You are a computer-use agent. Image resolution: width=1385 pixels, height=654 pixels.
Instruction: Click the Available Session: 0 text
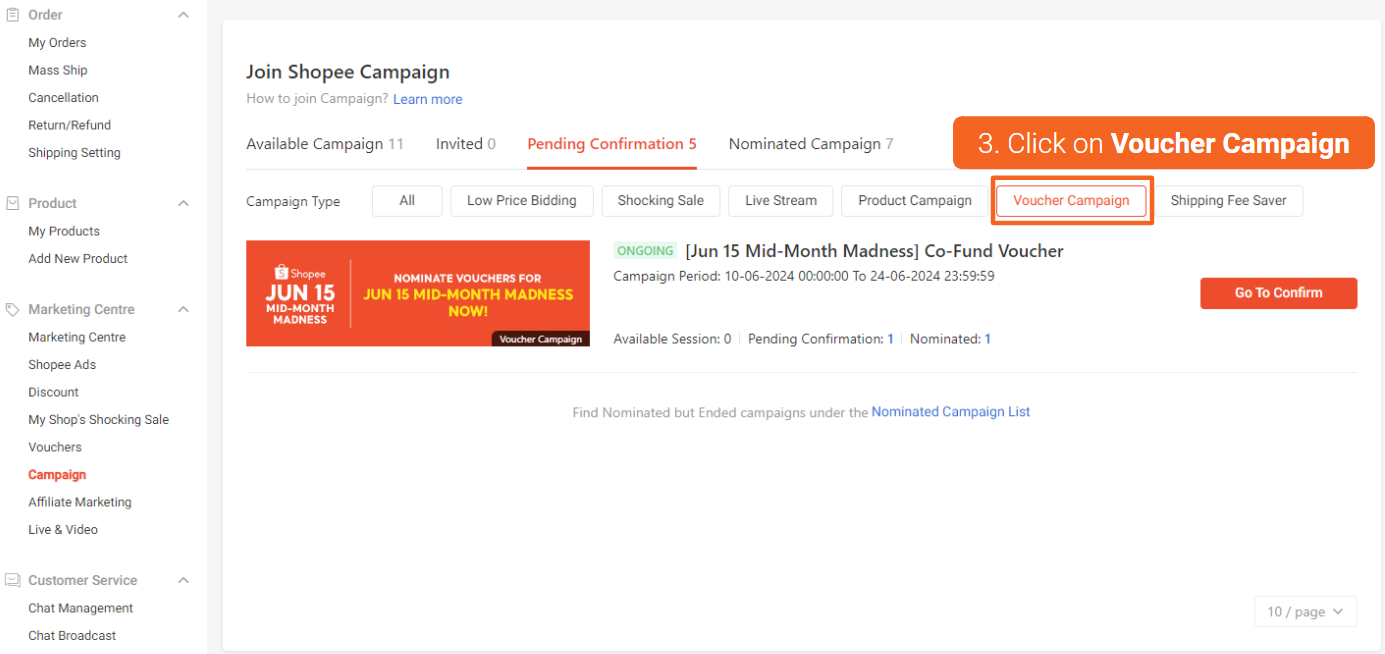[x=672, y=339]
